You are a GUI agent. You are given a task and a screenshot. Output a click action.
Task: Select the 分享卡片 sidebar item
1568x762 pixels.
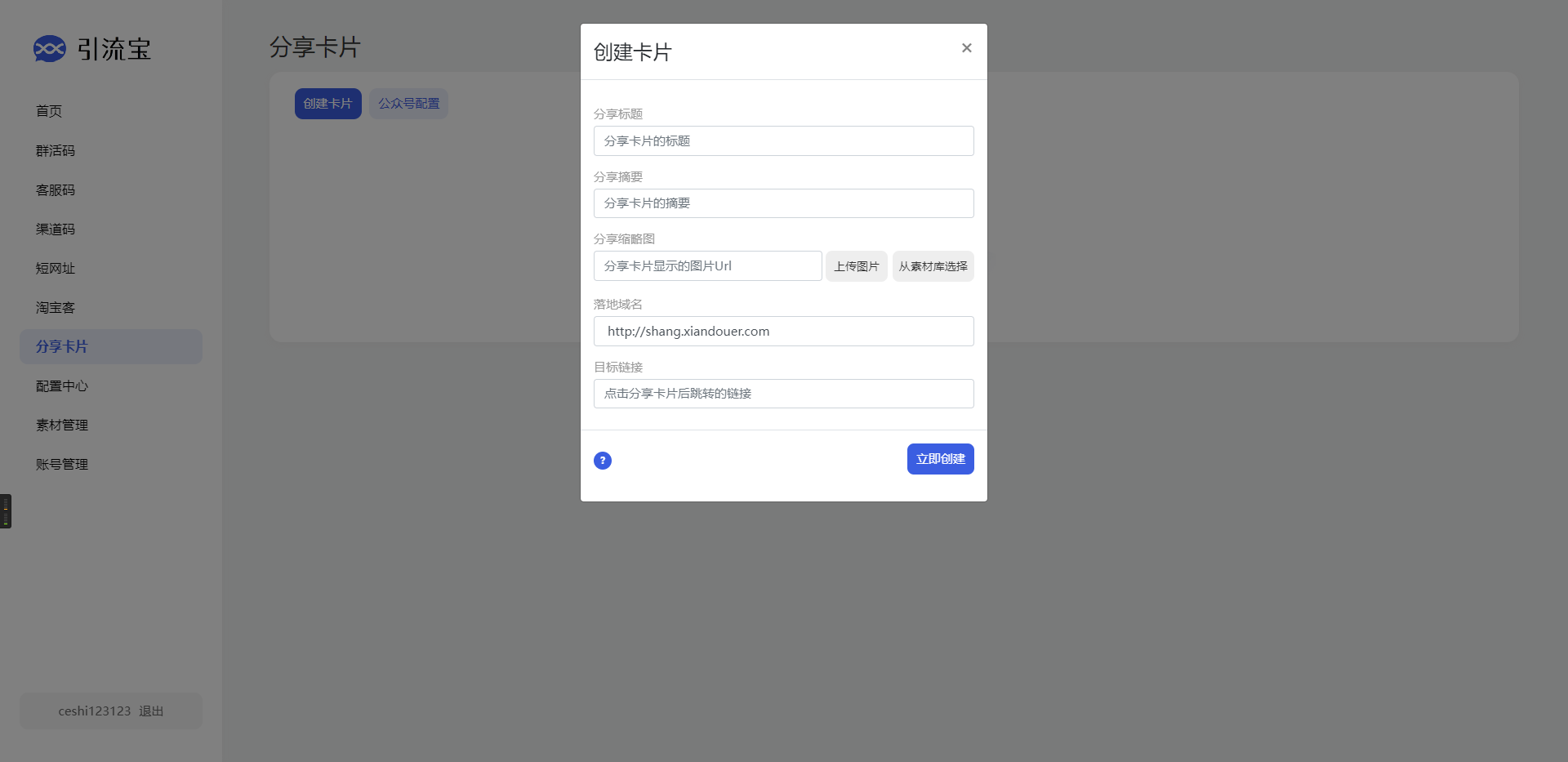[x=111, y=346]
